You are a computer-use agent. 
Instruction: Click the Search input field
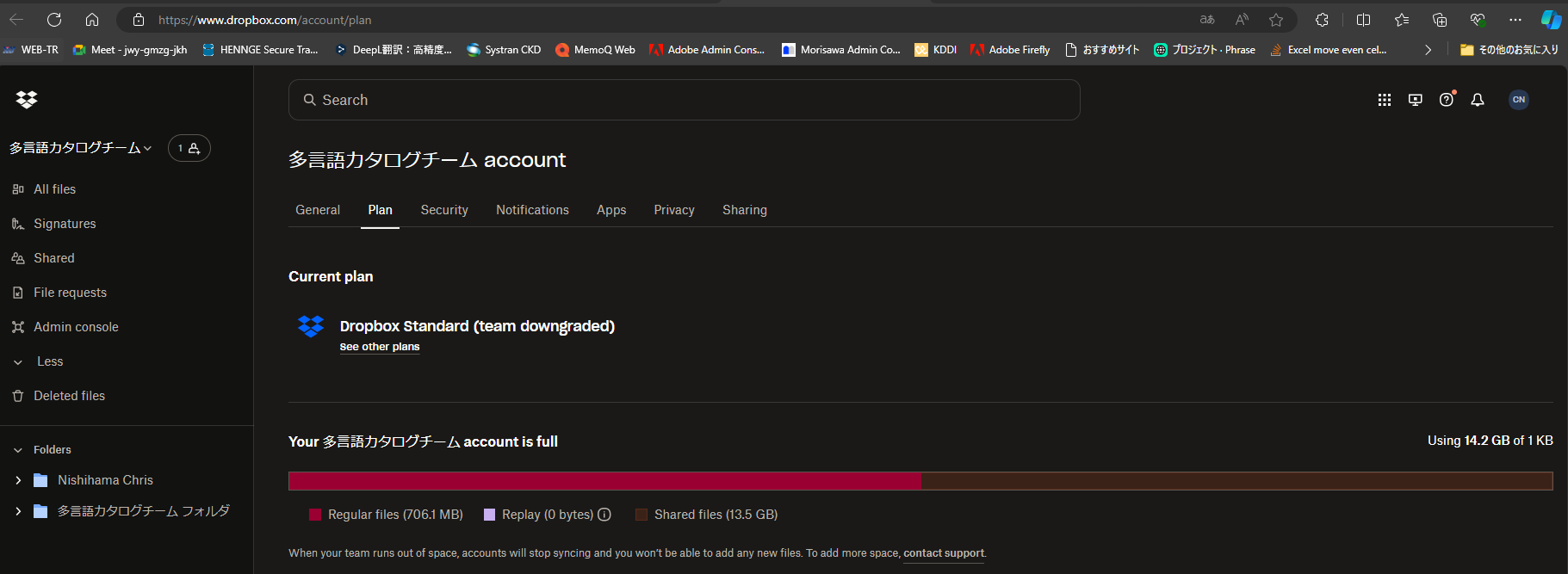pyautogui.click(x=684, y=100)
